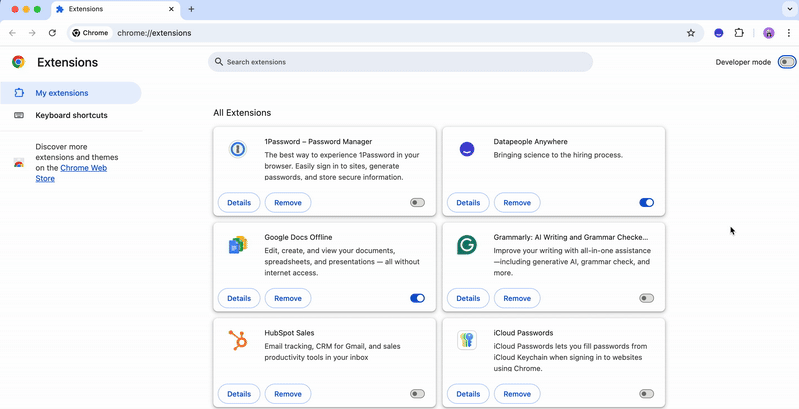This screenshot has width=799, height=409.
Task: Click the Chrome Web Store icon in sidebar
Action: click(x=19, y=163)
